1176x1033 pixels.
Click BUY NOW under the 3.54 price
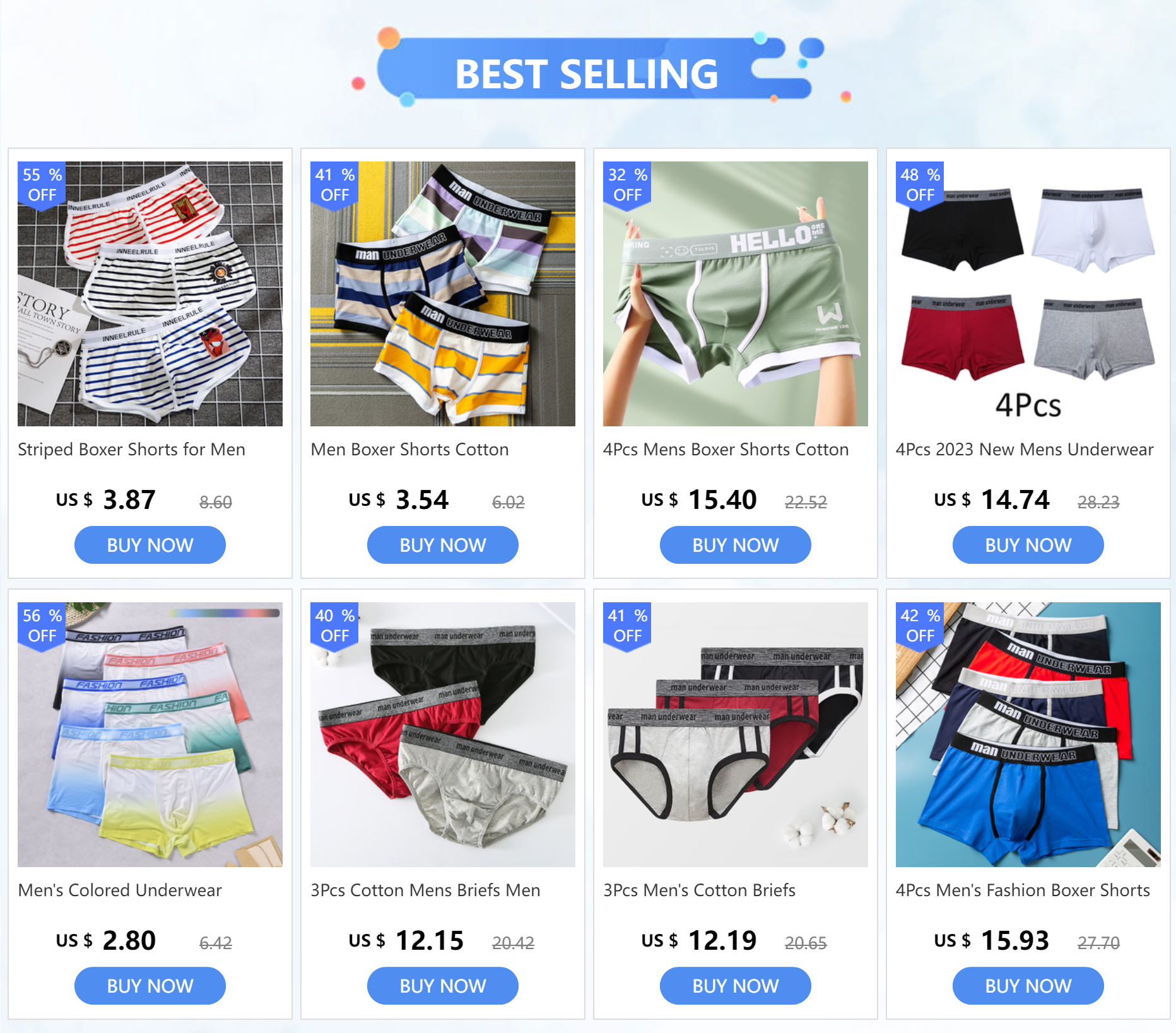point(443,545)
